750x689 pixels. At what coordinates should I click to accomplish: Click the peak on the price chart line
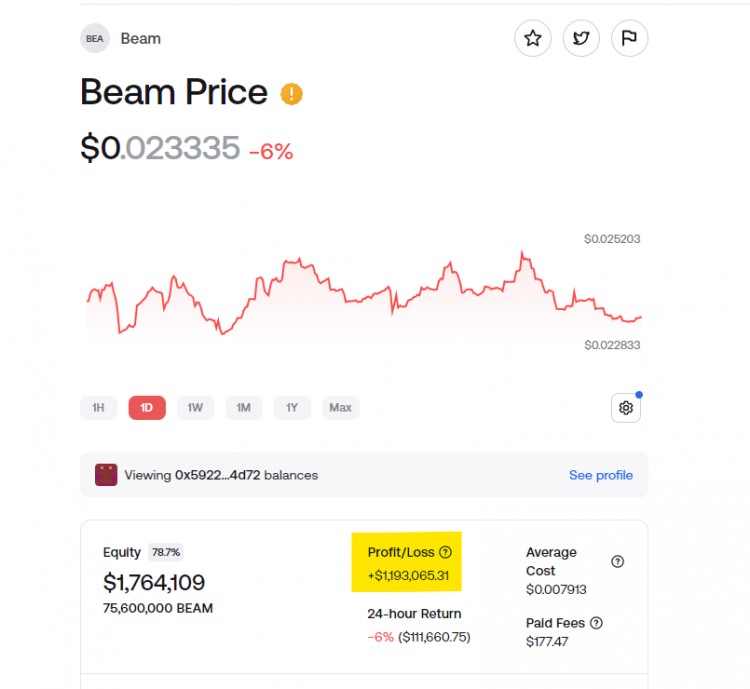[x=522, y=251]
